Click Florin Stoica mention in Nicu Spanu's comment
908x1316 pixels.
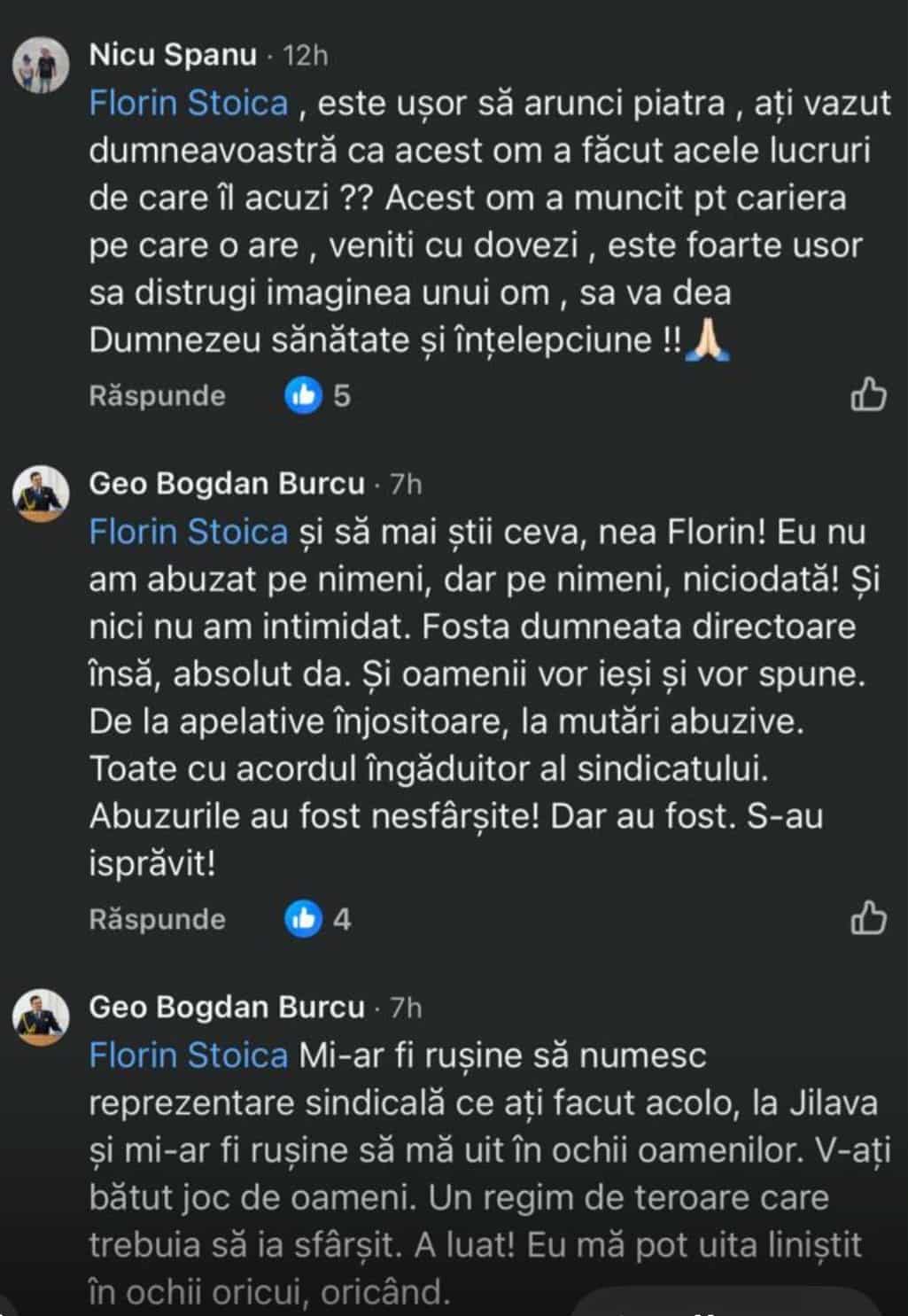click(x=189, y=104)
